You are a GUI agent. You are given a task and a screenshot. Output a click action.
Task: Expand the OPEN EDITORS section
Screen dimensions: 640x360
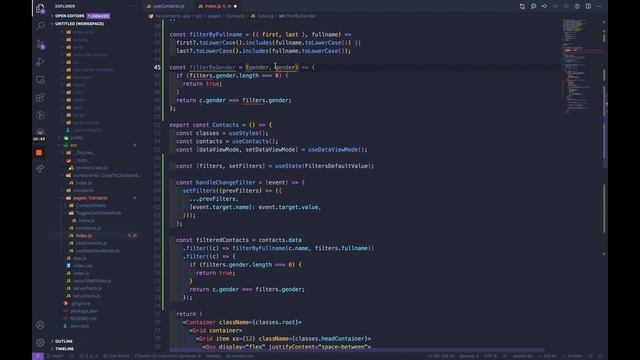pyautogui.click(x=69, y=16)
